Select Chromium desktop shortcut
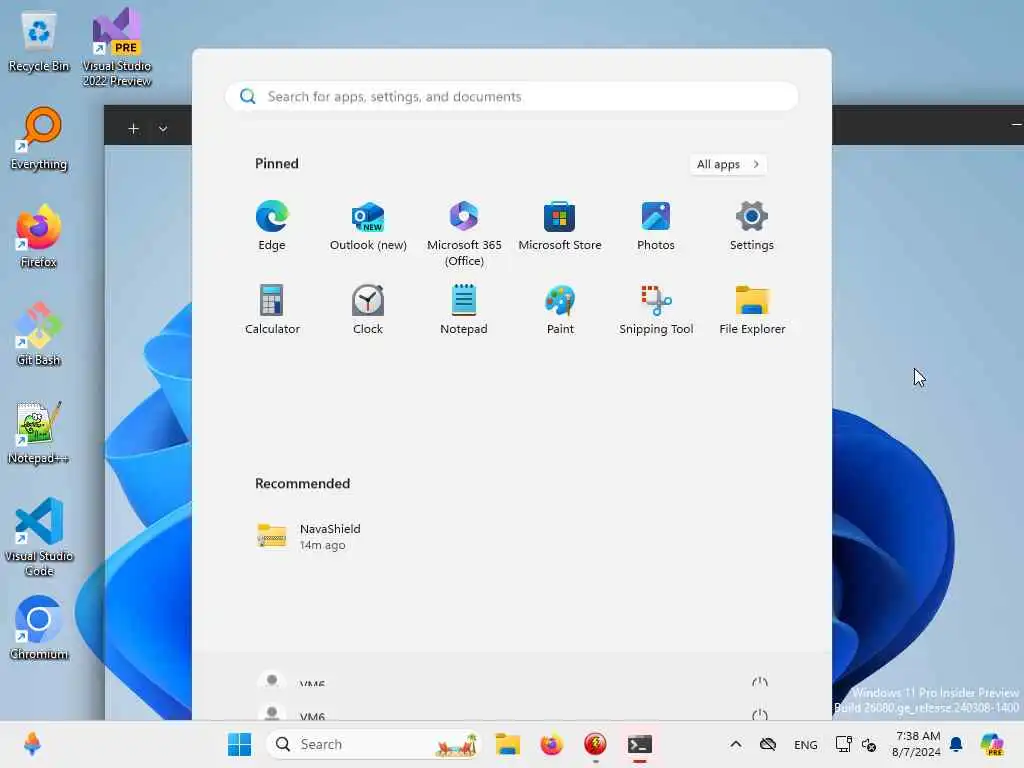The image size is (1024, 768). click(x=39, y=628)
